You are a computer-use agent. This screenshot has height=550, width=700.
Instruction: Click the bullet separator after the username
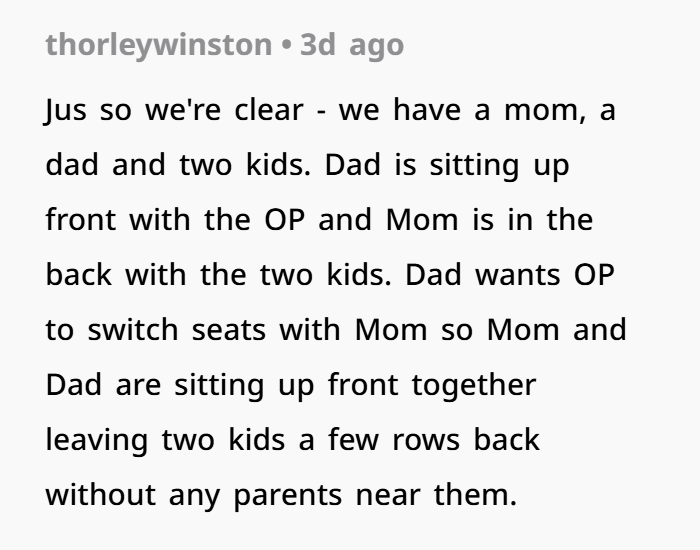[285, 46]
